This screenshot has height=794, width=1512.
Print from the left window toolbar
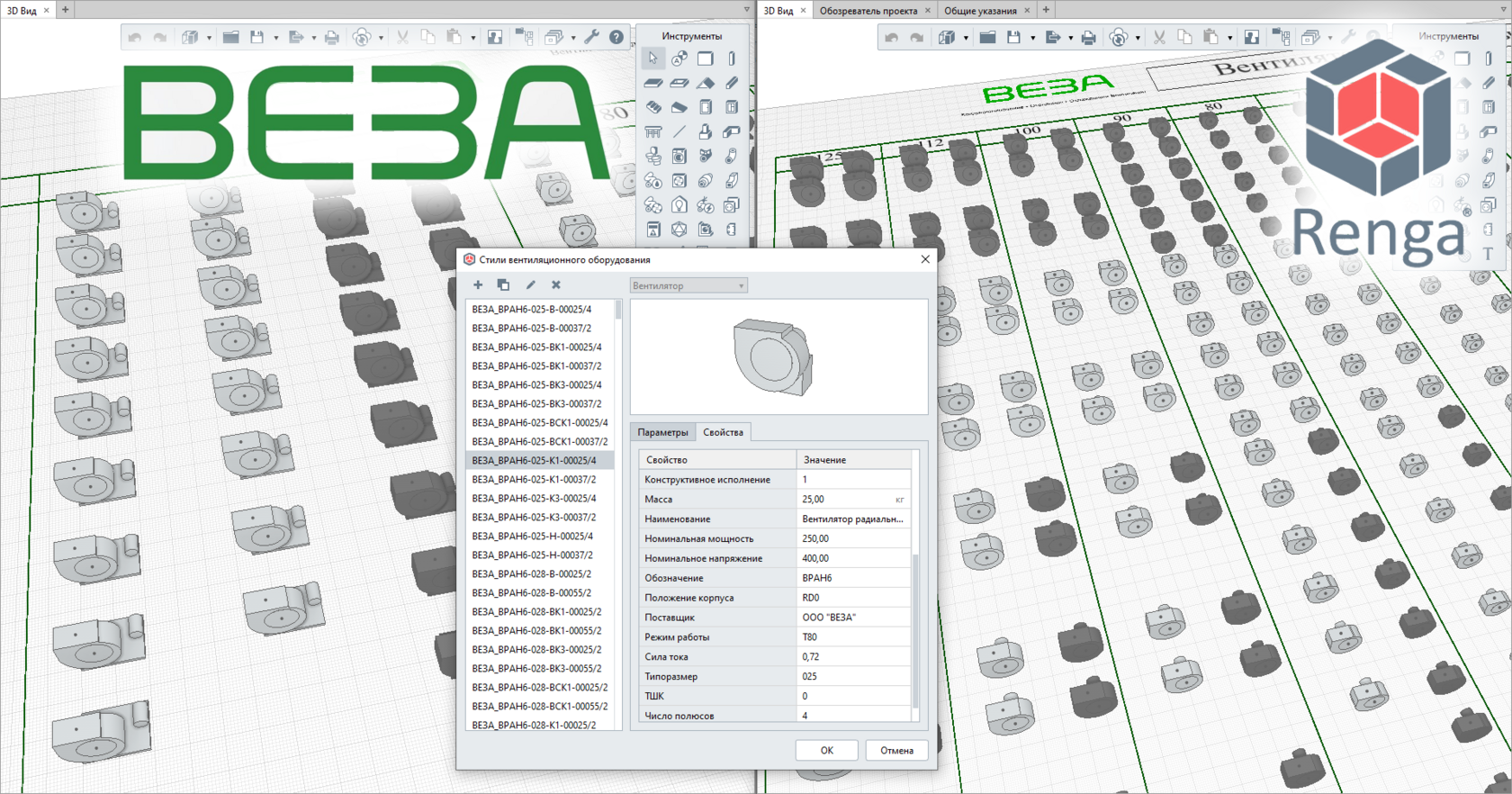(x=332, y=37)
